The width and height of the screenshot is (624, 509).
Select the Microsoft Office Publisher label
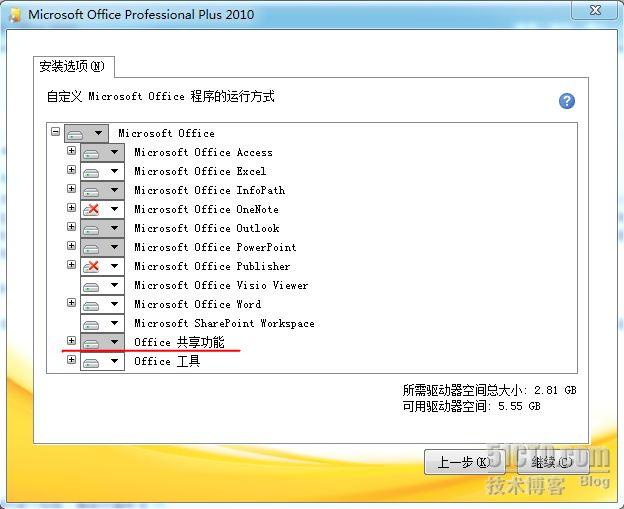tap(212, 266)
